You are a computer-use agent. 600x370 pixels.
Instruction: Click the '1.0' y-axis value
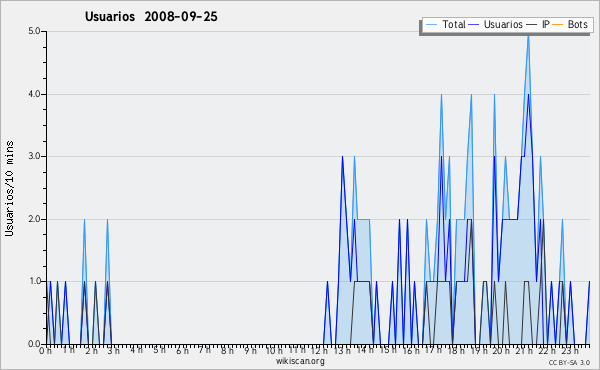[34, 282]
